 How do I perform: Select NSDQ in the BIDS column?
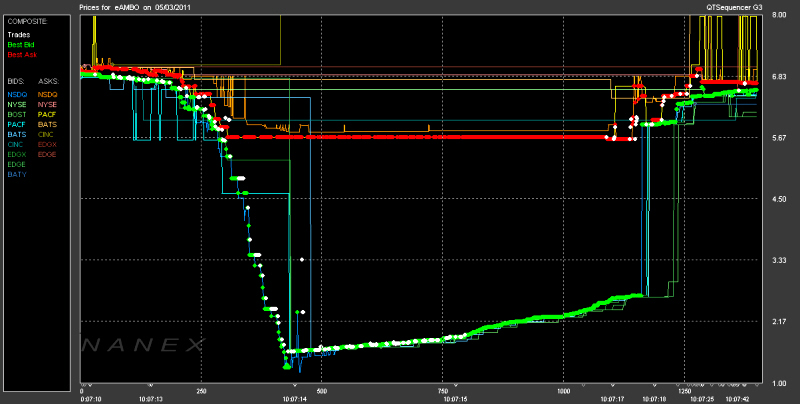[17, 94]
